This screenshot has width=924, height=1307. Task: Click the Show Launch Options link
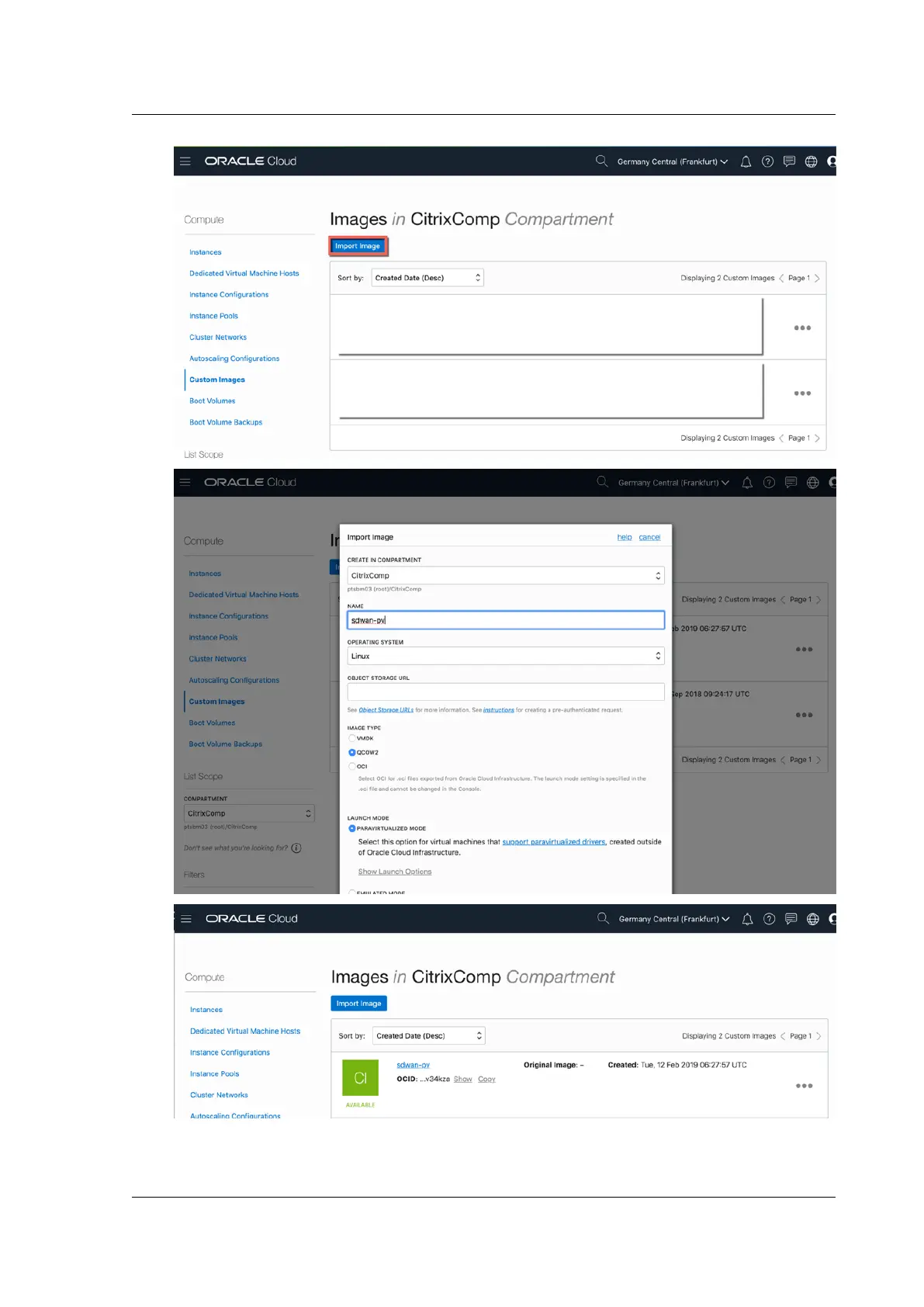(395, 872)
